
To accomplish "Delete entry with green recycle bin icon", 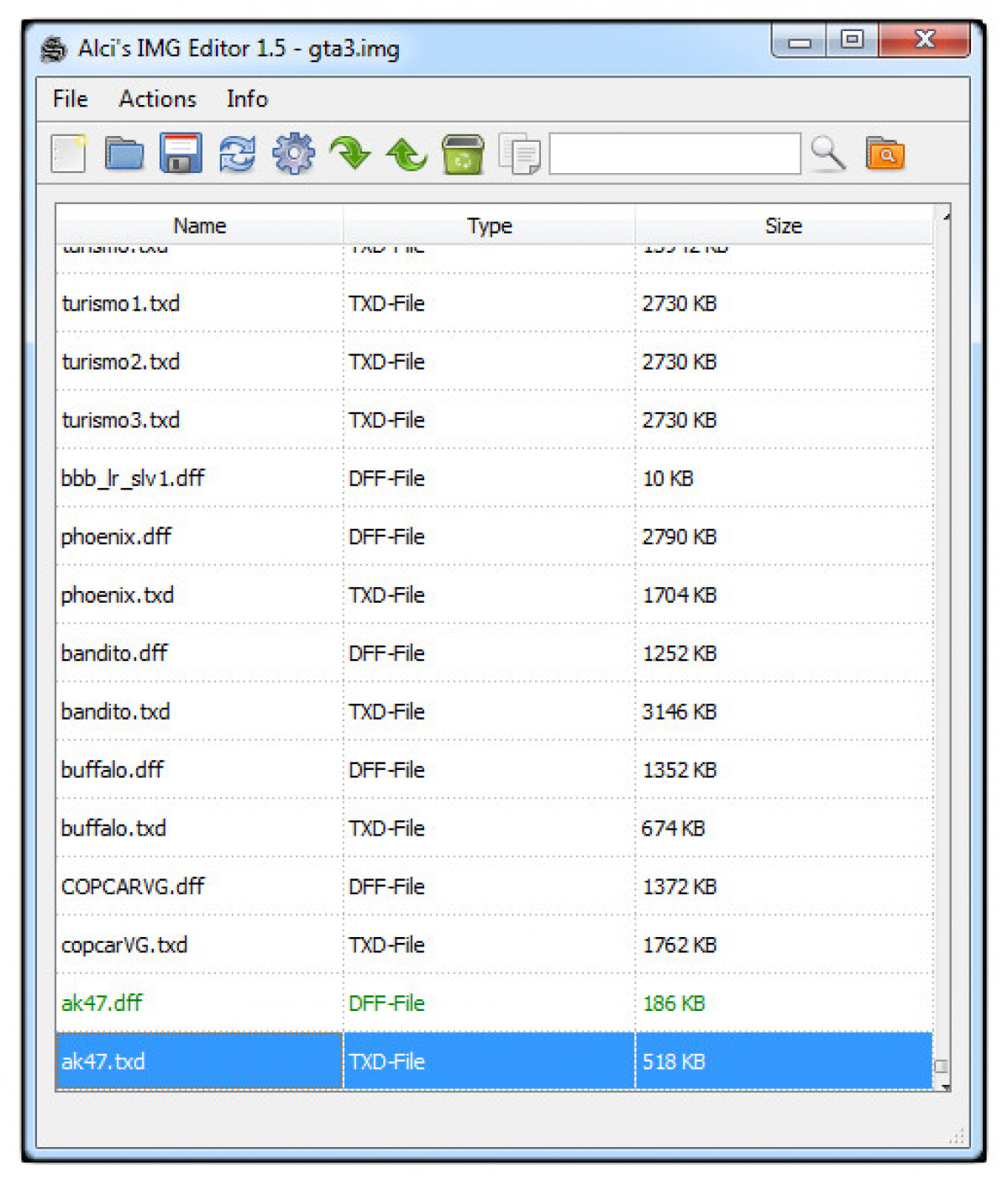I will point(463,154).
